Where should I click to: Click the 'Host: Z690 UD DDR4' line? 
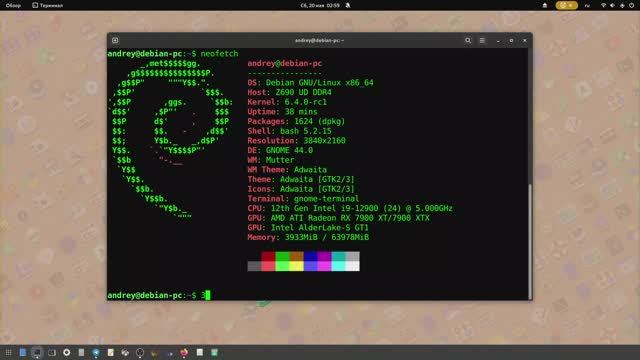[x=289, y=92]
